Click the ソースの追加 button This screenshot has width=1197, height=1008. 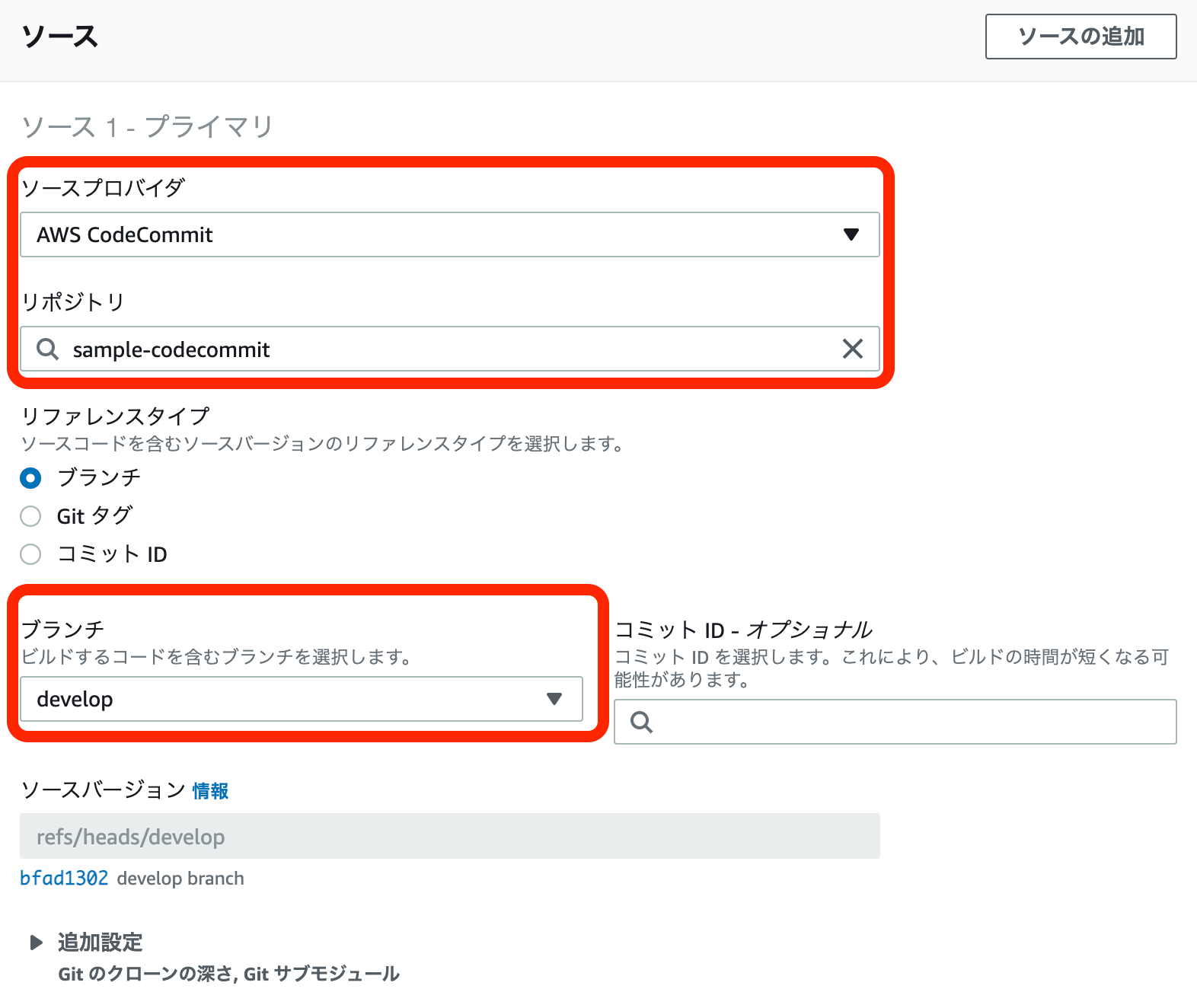(x=1080, y=37)
